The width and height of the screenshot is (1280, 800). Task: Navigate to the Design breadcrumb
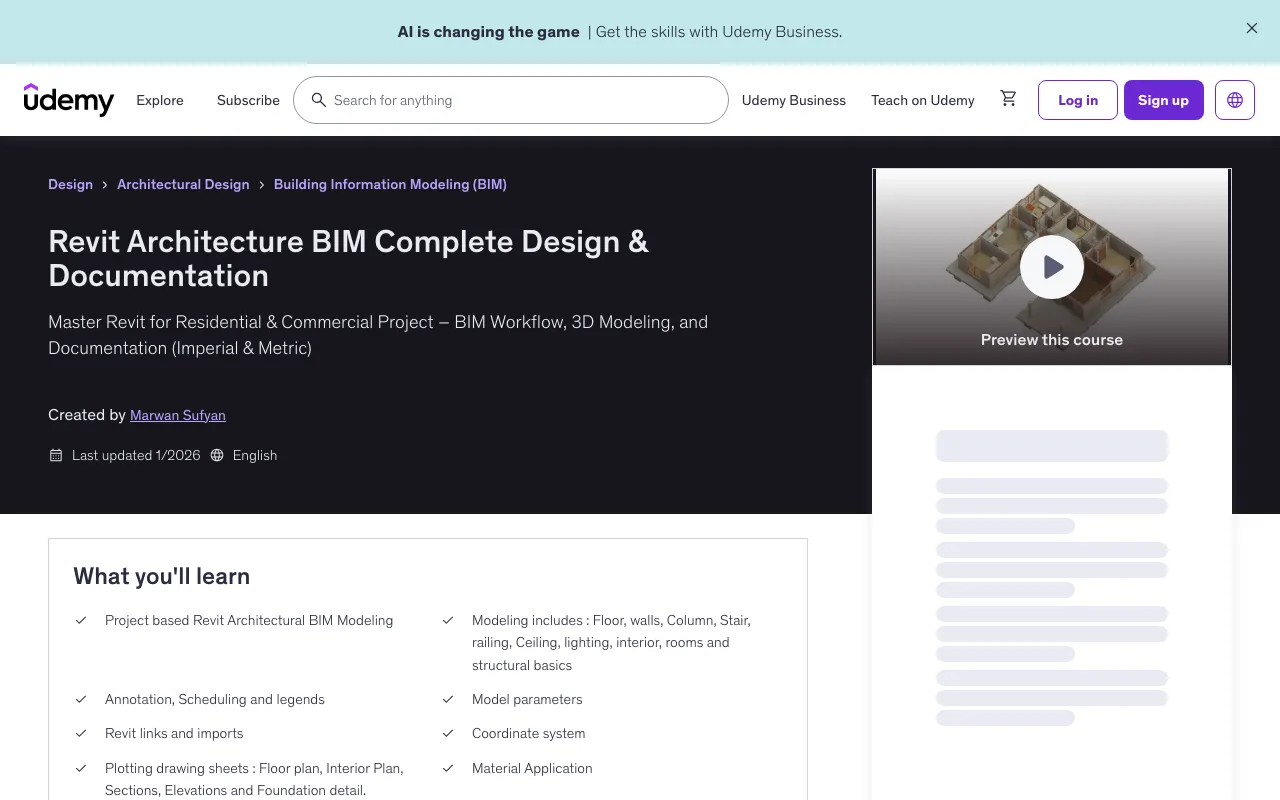tap(70, 184)
